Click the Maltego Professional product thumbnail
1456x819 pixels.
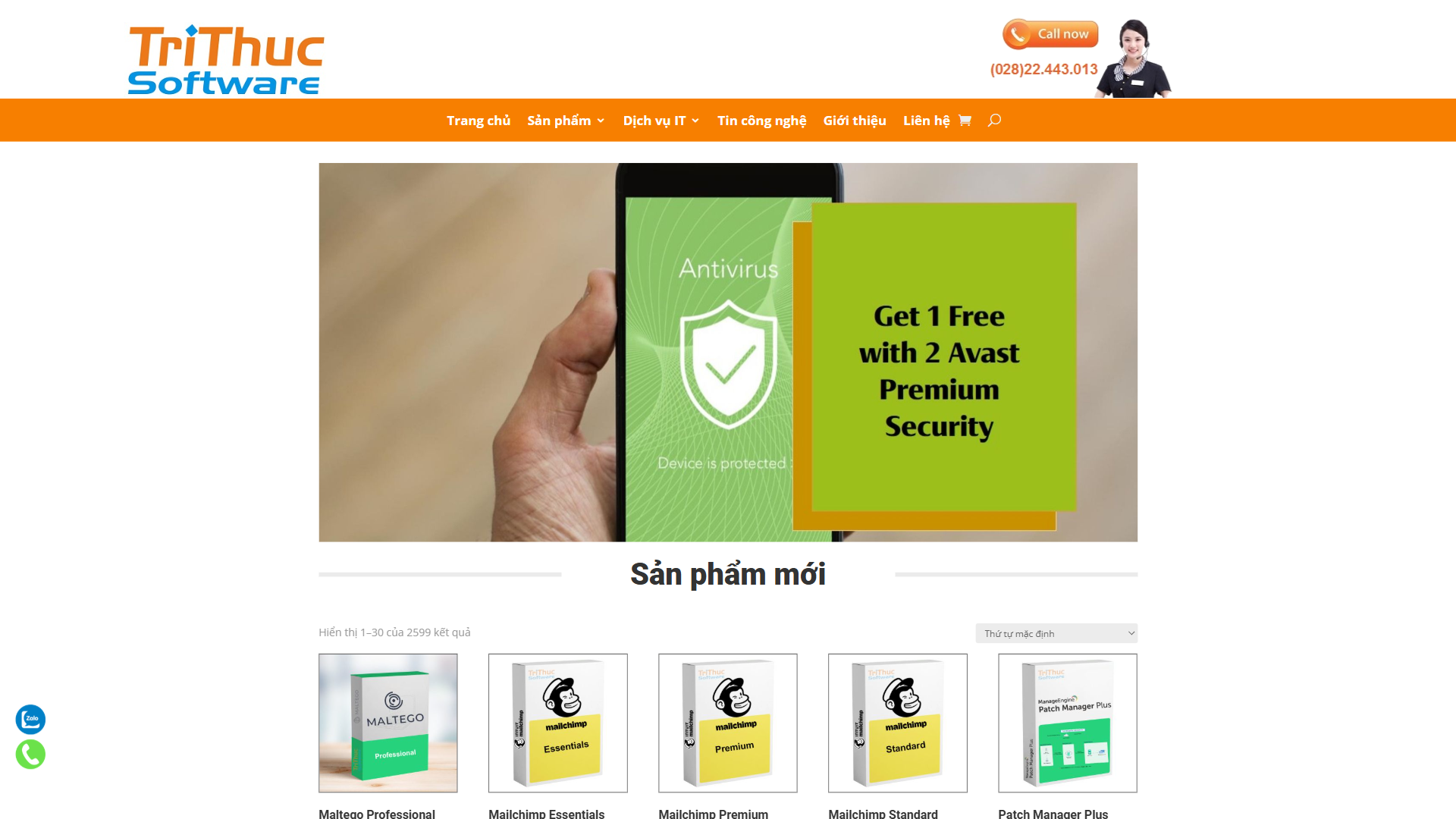click(387, 722)
